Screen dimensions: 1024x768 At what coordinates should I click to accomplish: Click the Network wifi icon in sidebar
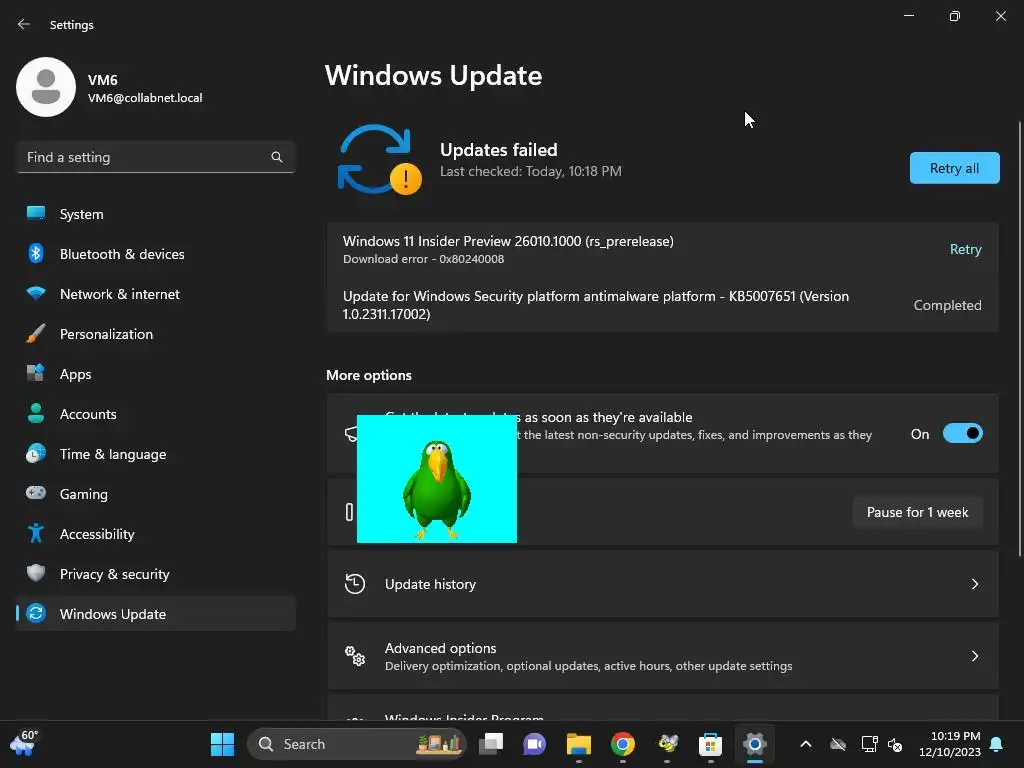(36, 293)
